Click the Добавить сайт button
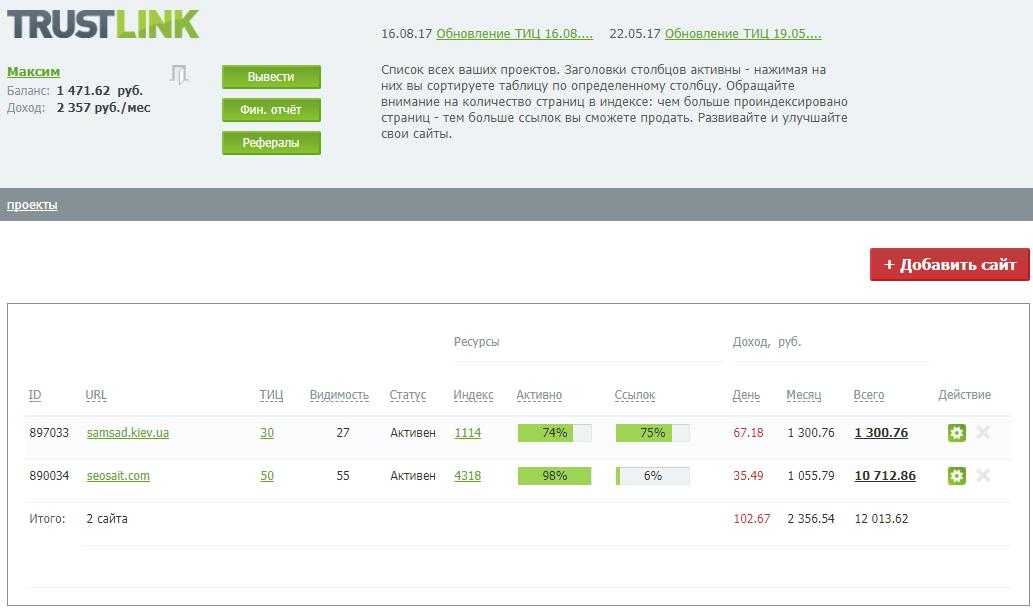The width and height of the screenshot is (1033, 610). 949,265
